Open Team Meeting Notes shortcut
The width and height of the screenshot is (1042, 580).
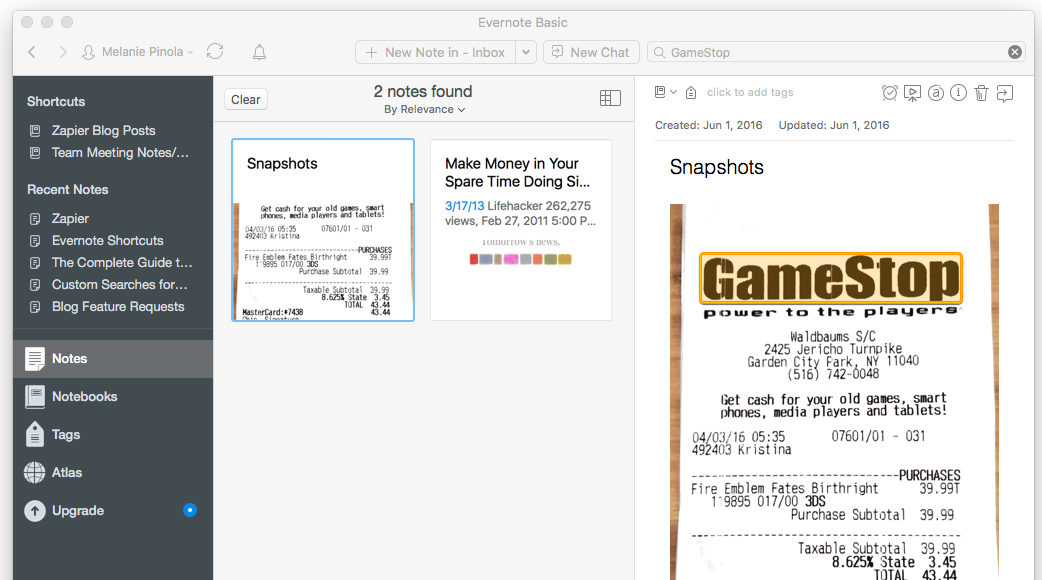click(120, 153)
